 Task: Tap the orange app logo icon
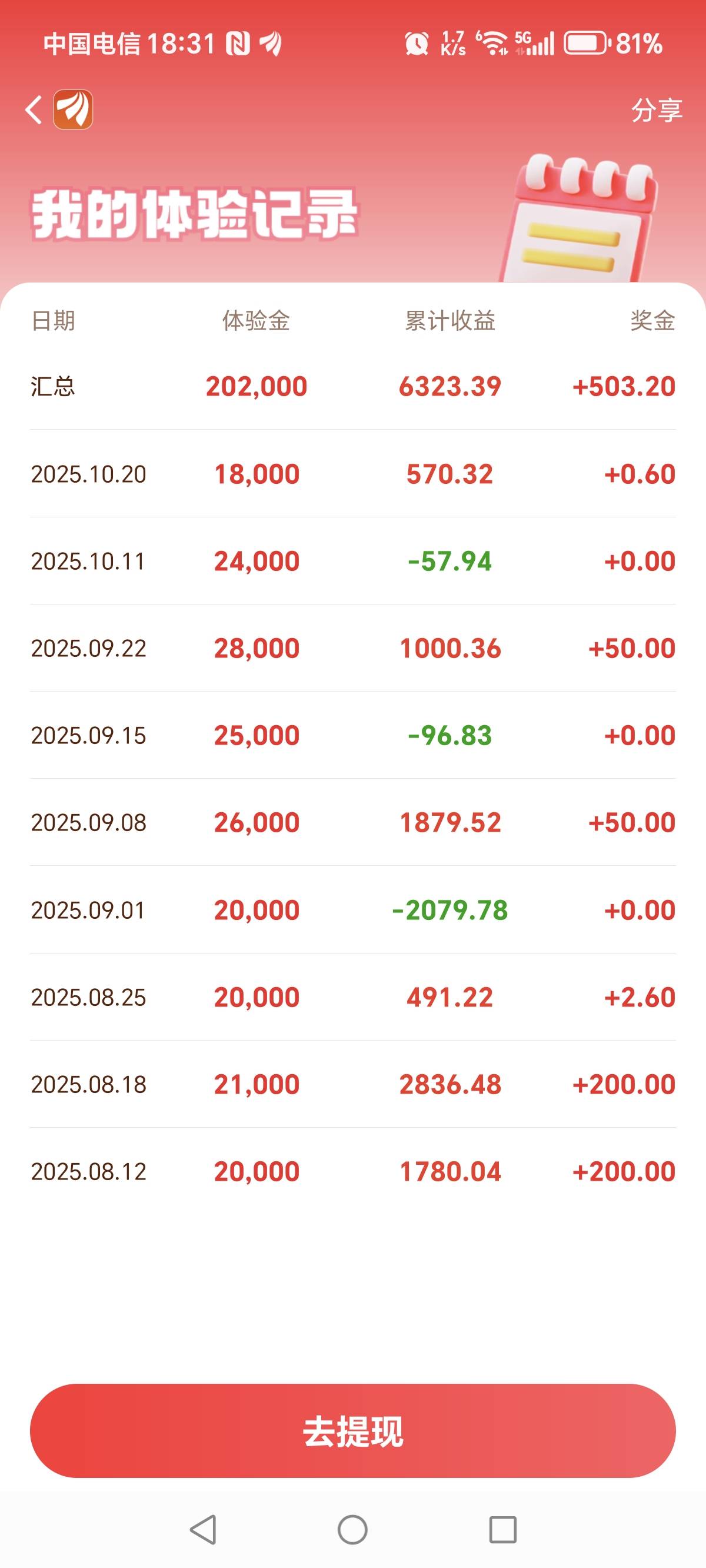click(x=73, y=109)
